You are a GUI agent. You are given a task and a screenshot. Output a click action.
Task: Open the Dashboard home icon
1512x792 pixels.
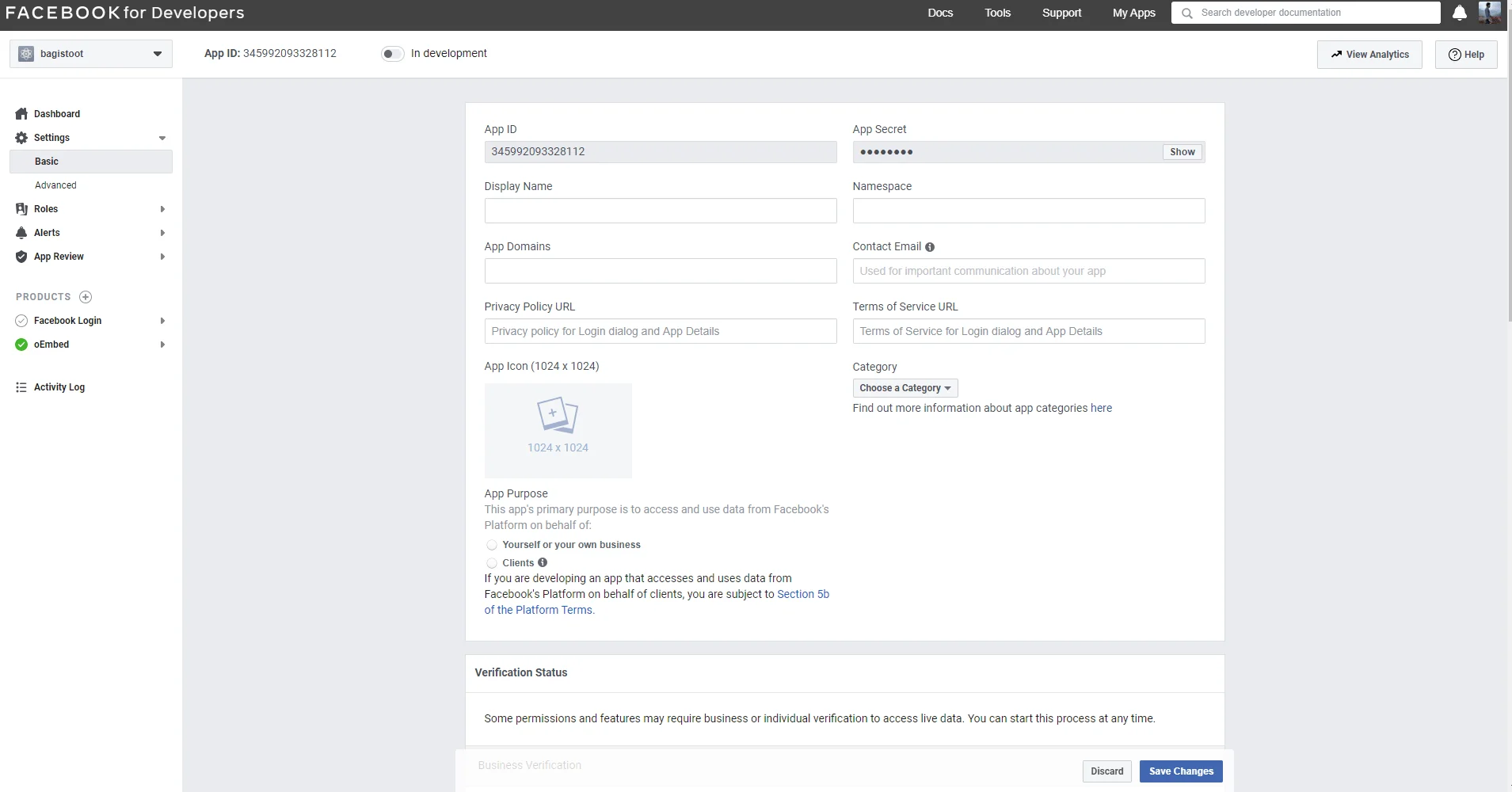[x=21, y=114]
